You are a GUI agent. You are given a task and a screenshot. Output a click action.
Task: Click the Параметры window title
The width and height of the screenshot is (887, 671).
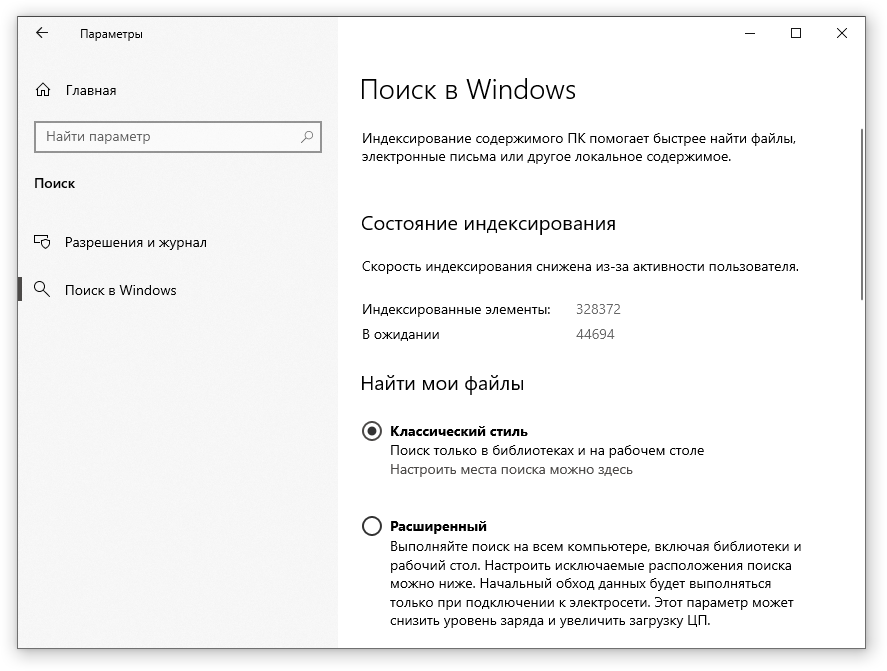(111, 34)
